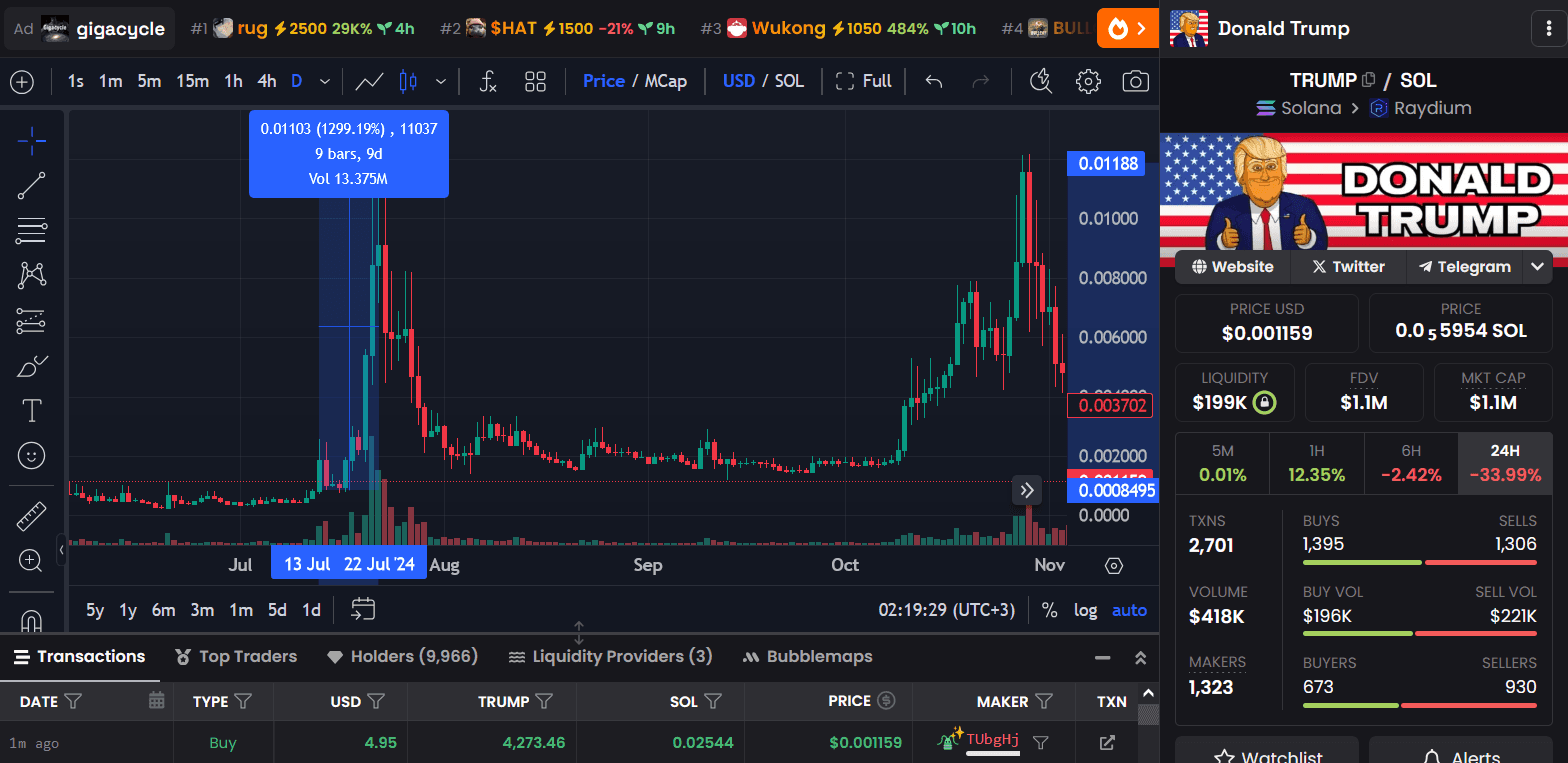Open the DATE column filter
This screenshot has height=763, width=1568.
[x=73, y=701]
